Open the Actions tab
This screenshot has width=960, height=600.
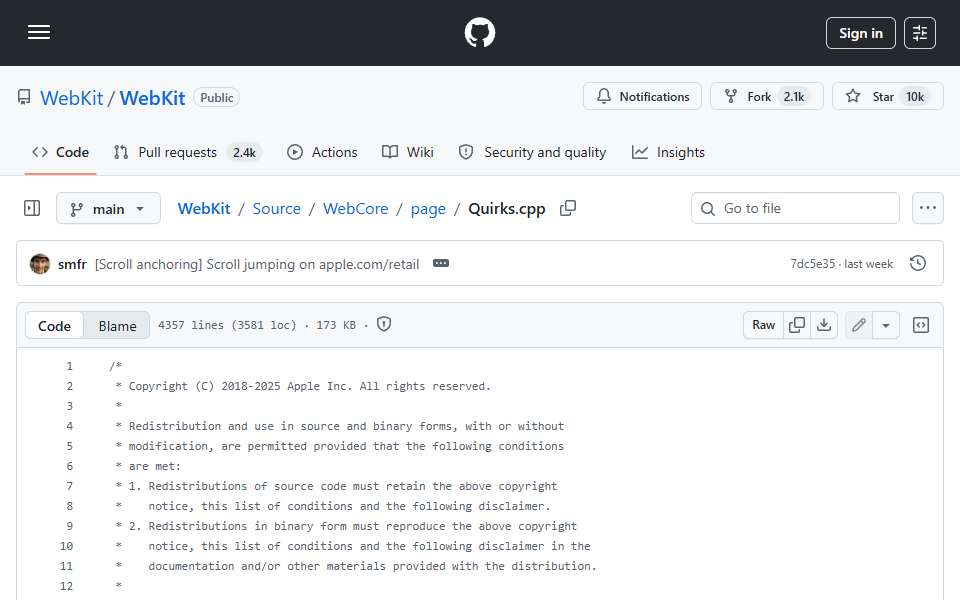pyautogui.click(x=322, y=152)
